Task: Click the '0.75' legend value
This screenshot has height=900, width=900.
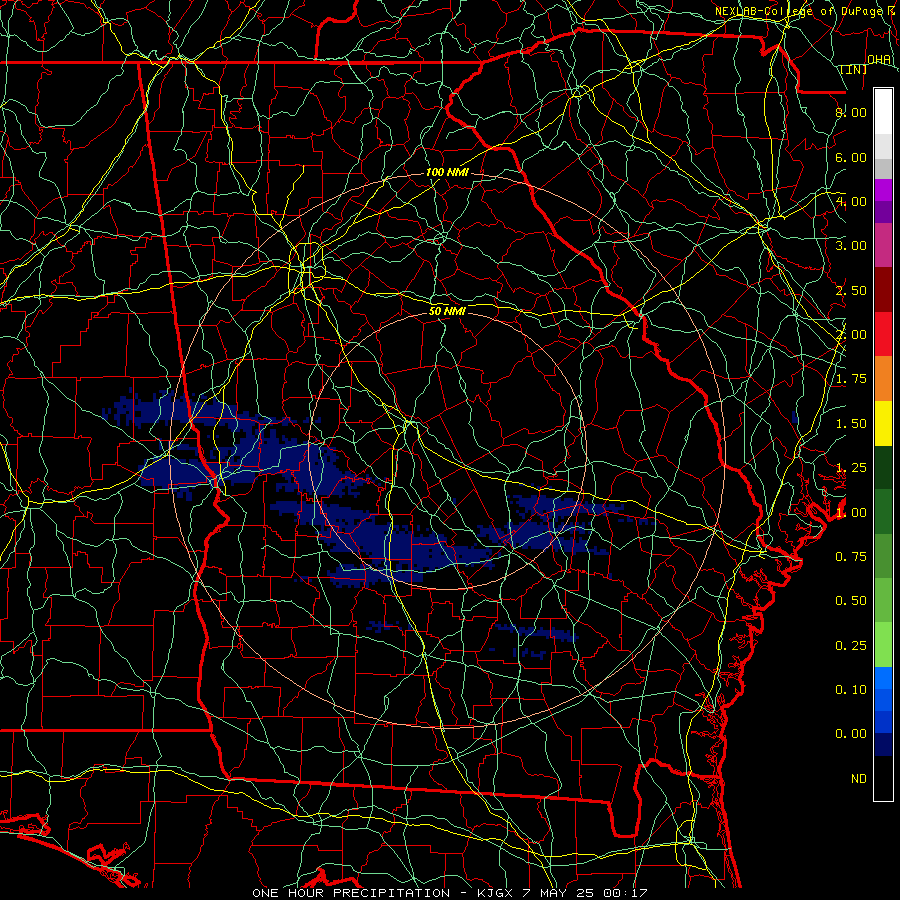Action: coord(851,557)
